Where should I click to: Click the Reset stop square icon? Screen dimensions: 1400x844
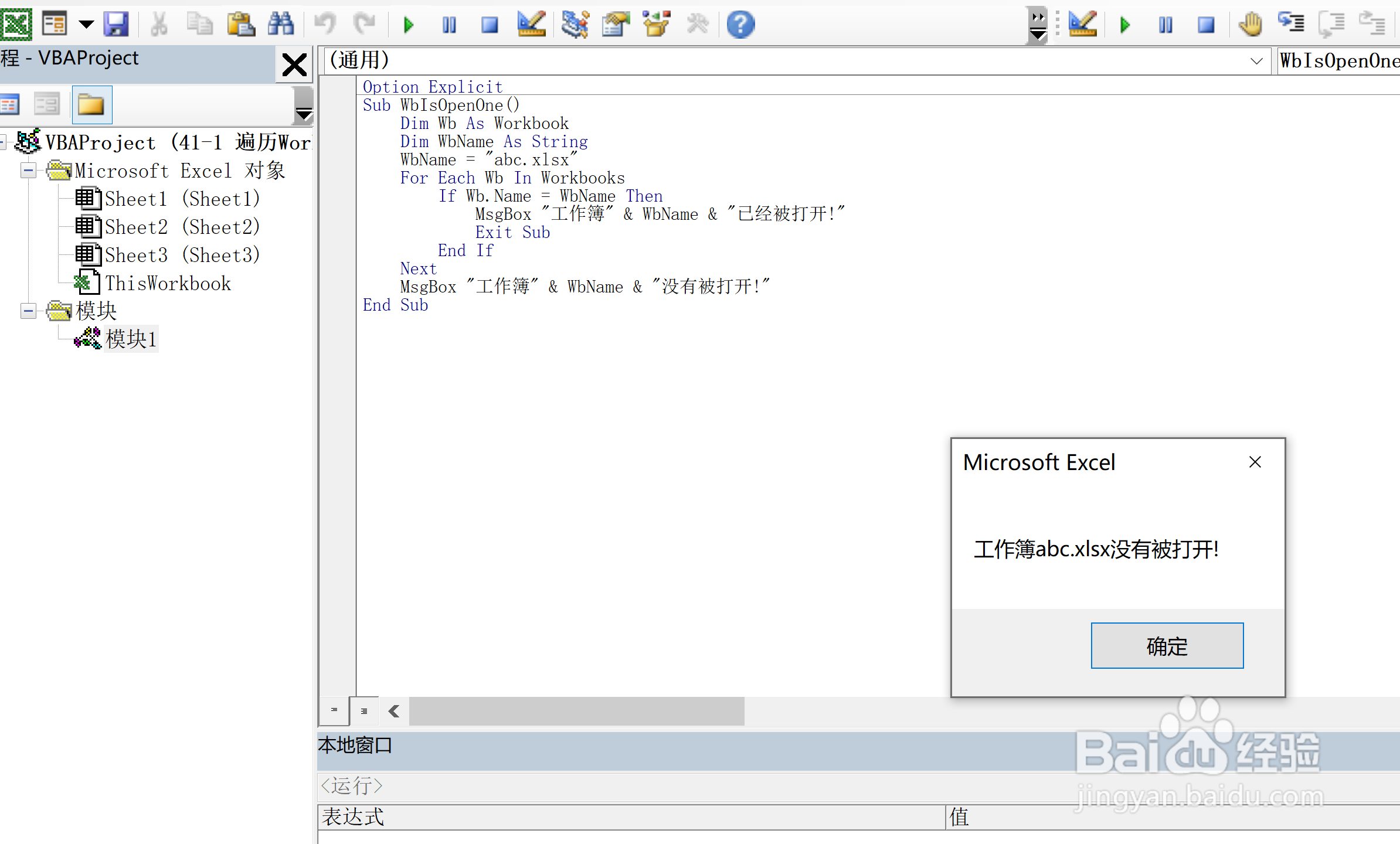(489, 25)
